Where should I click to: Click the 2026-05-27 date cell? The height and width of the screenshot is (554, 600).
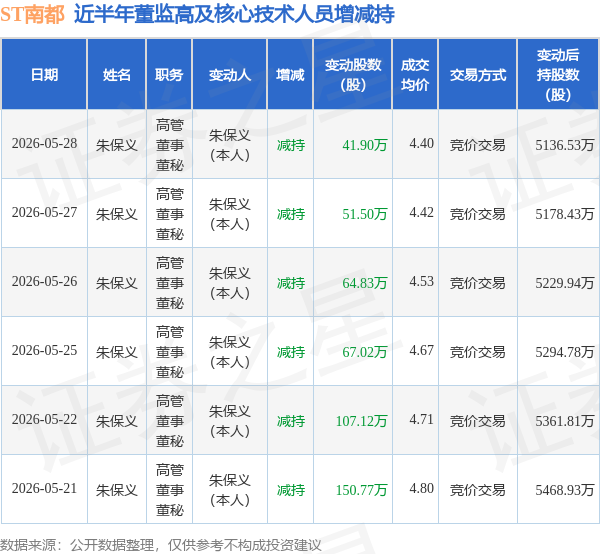pyautogui.click(x=44, y=213)
